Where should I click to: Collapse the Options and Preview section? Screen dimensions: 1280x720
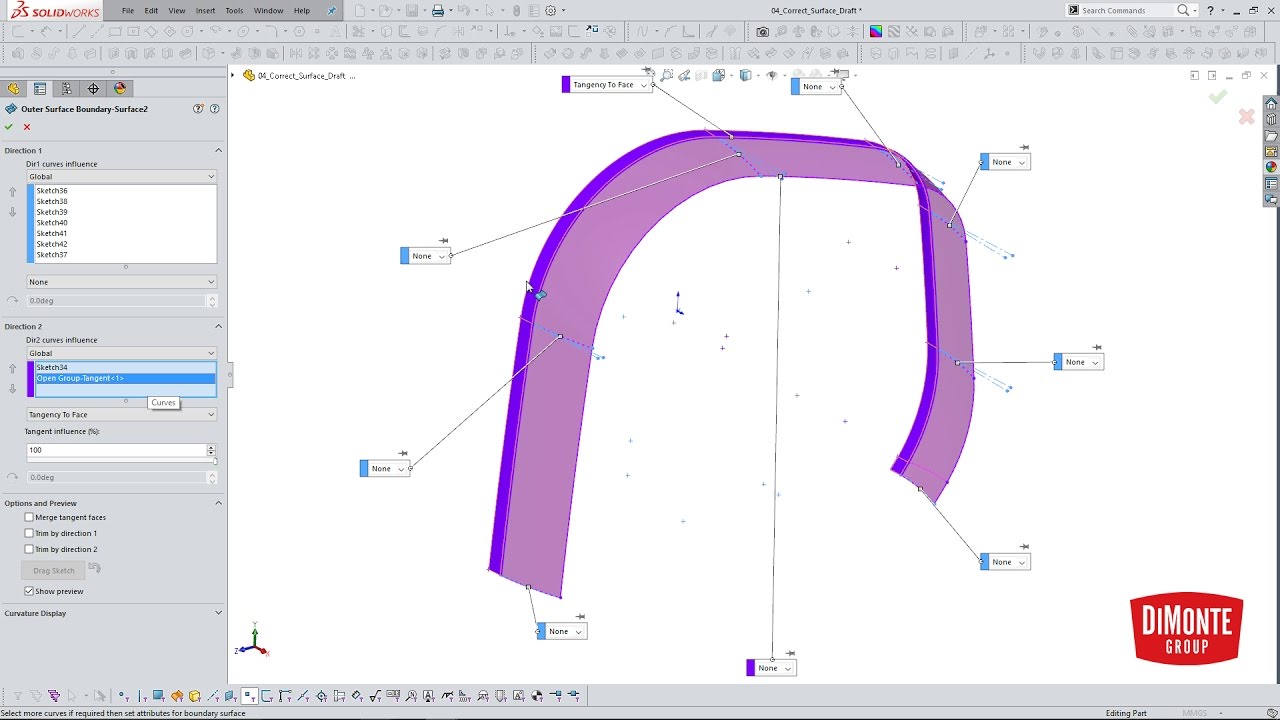point(218,504)
